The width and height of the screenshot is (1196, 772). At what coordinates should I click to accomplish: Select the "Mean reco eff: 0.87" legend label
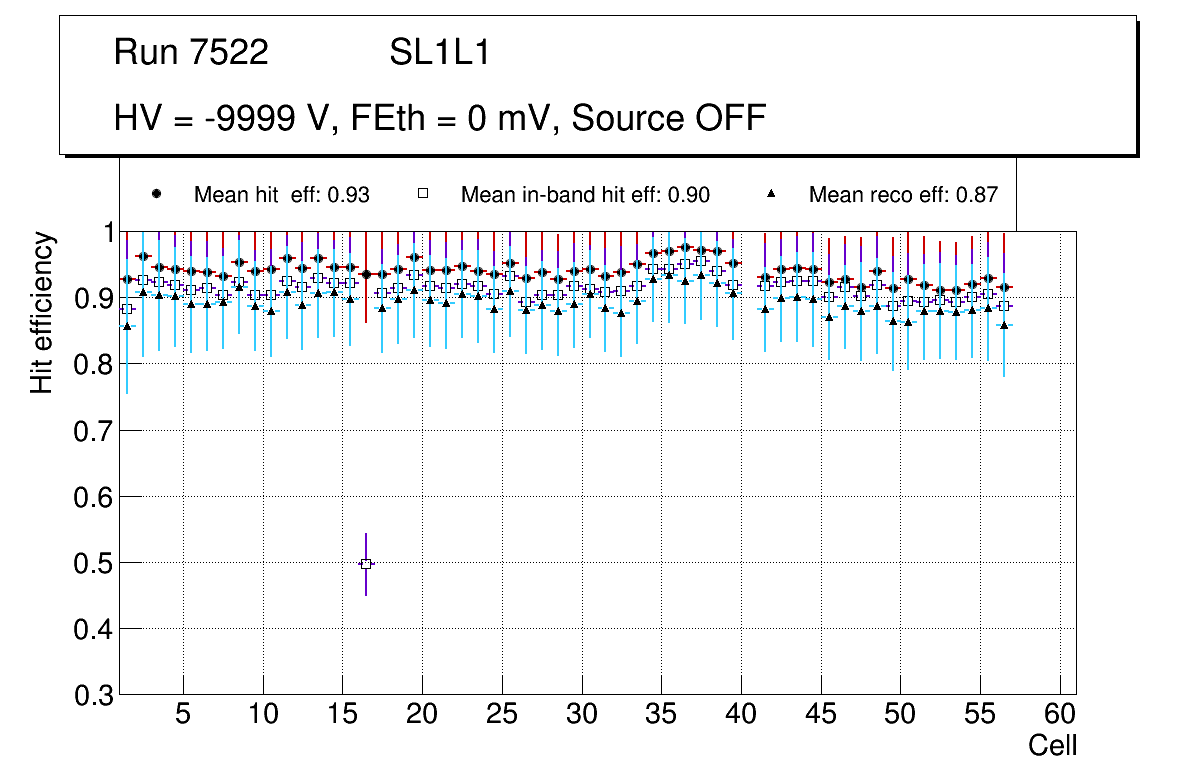coord(903,195)
